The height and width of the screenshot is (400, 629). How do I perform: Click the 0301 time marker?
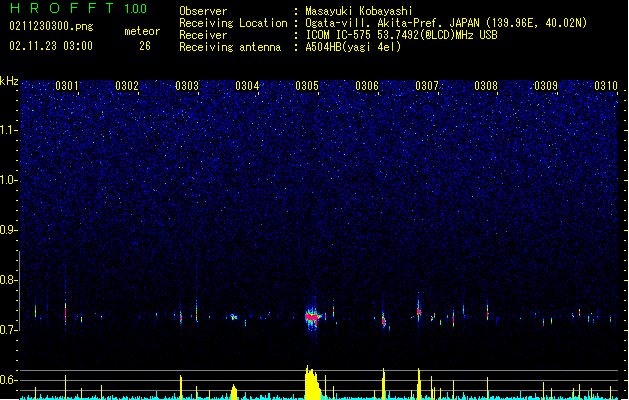click(67, 85)
